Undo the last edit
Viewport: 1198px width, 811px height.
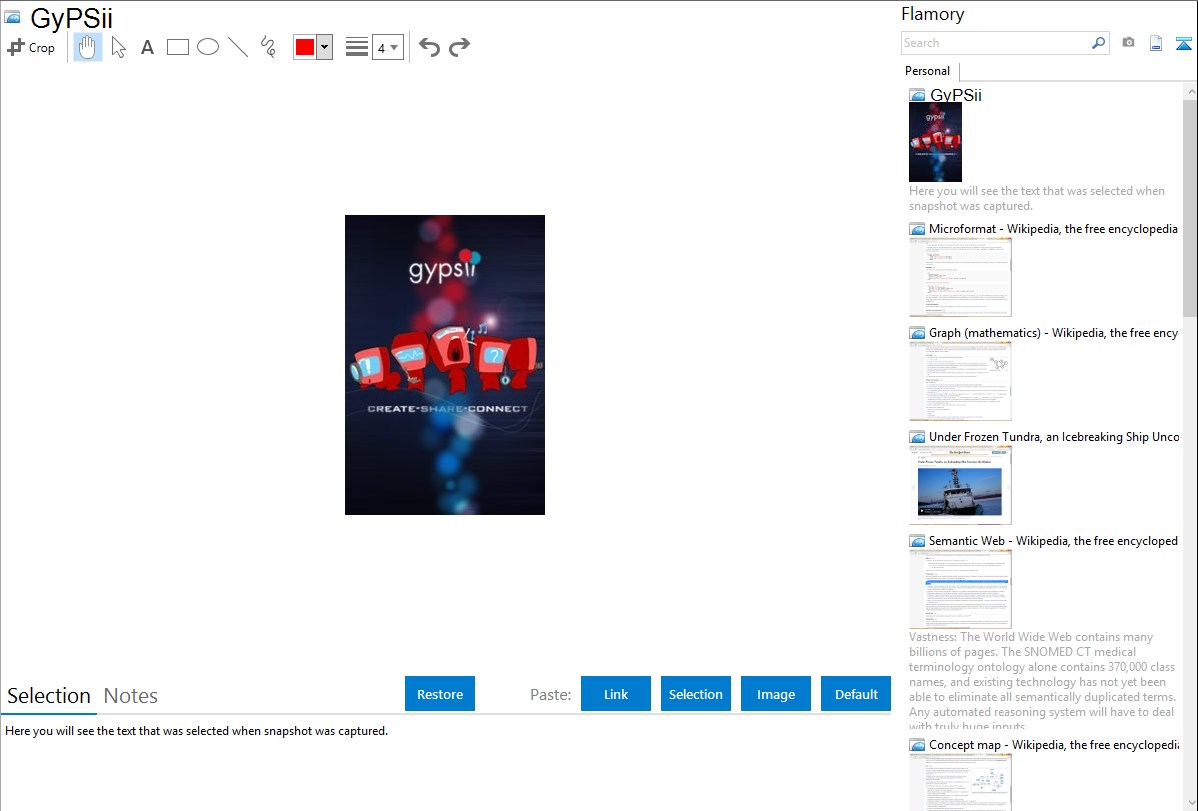pyautogui.click(x=429, y=47)
